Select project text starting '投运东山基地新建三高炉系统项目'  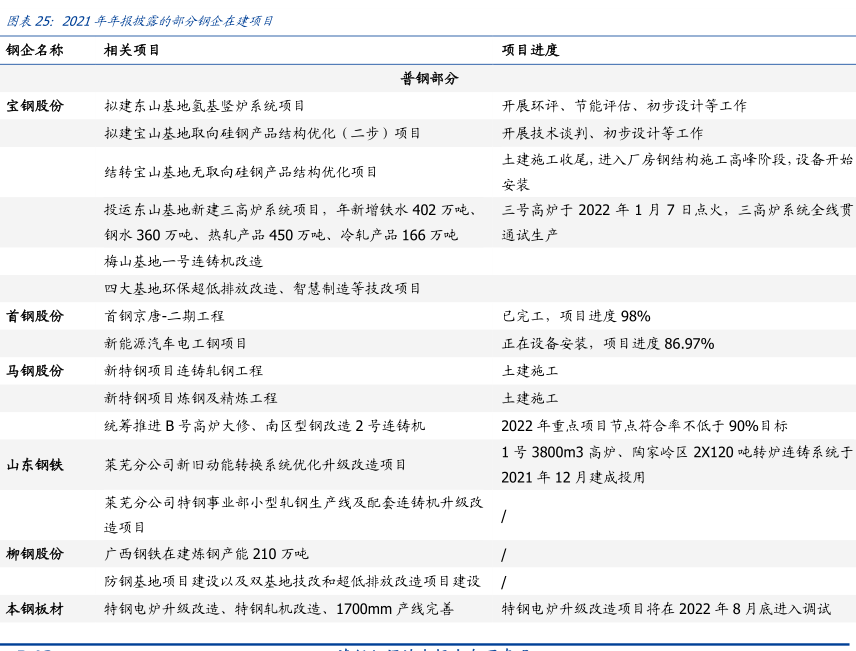[x=290, y=222]
